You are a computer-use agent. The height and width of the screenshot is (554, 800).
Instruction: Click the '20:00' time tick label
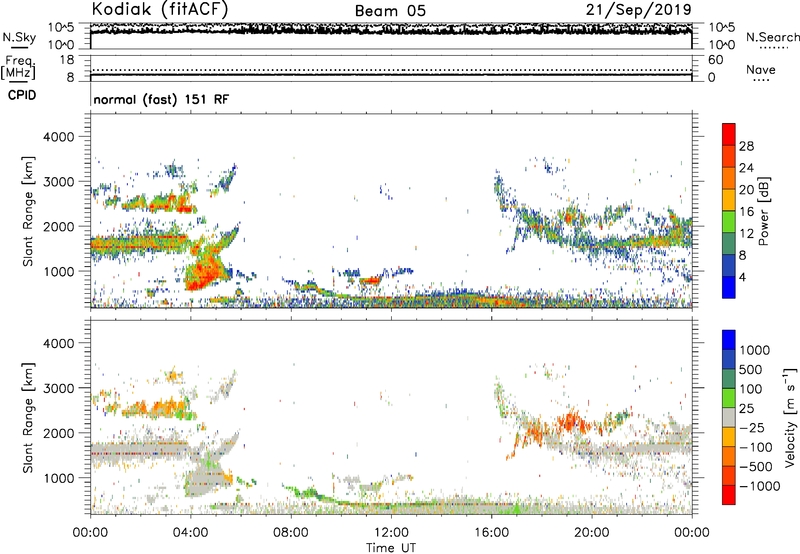(592, 533)
